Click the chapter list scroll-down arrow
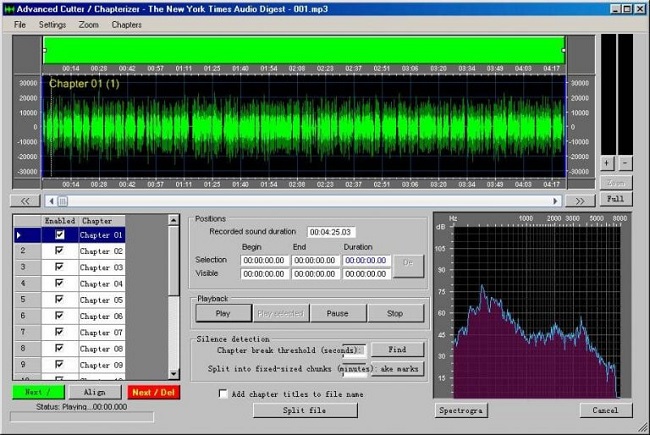 pos(174,374)
